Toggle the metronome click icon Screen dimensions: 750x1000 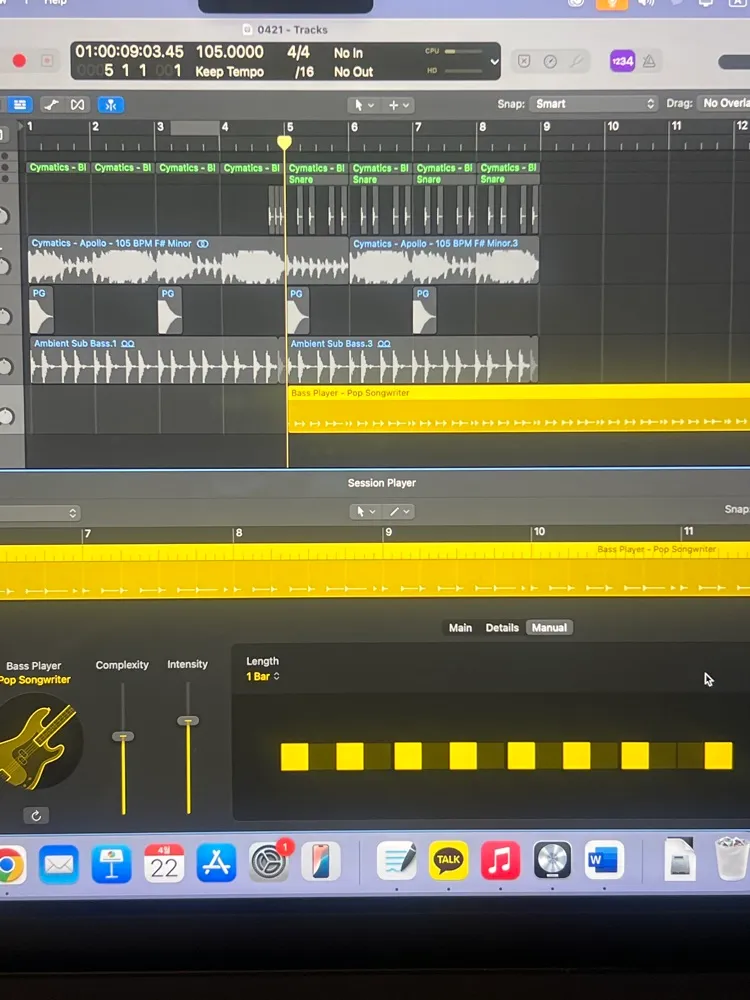[x=649, y=61]
